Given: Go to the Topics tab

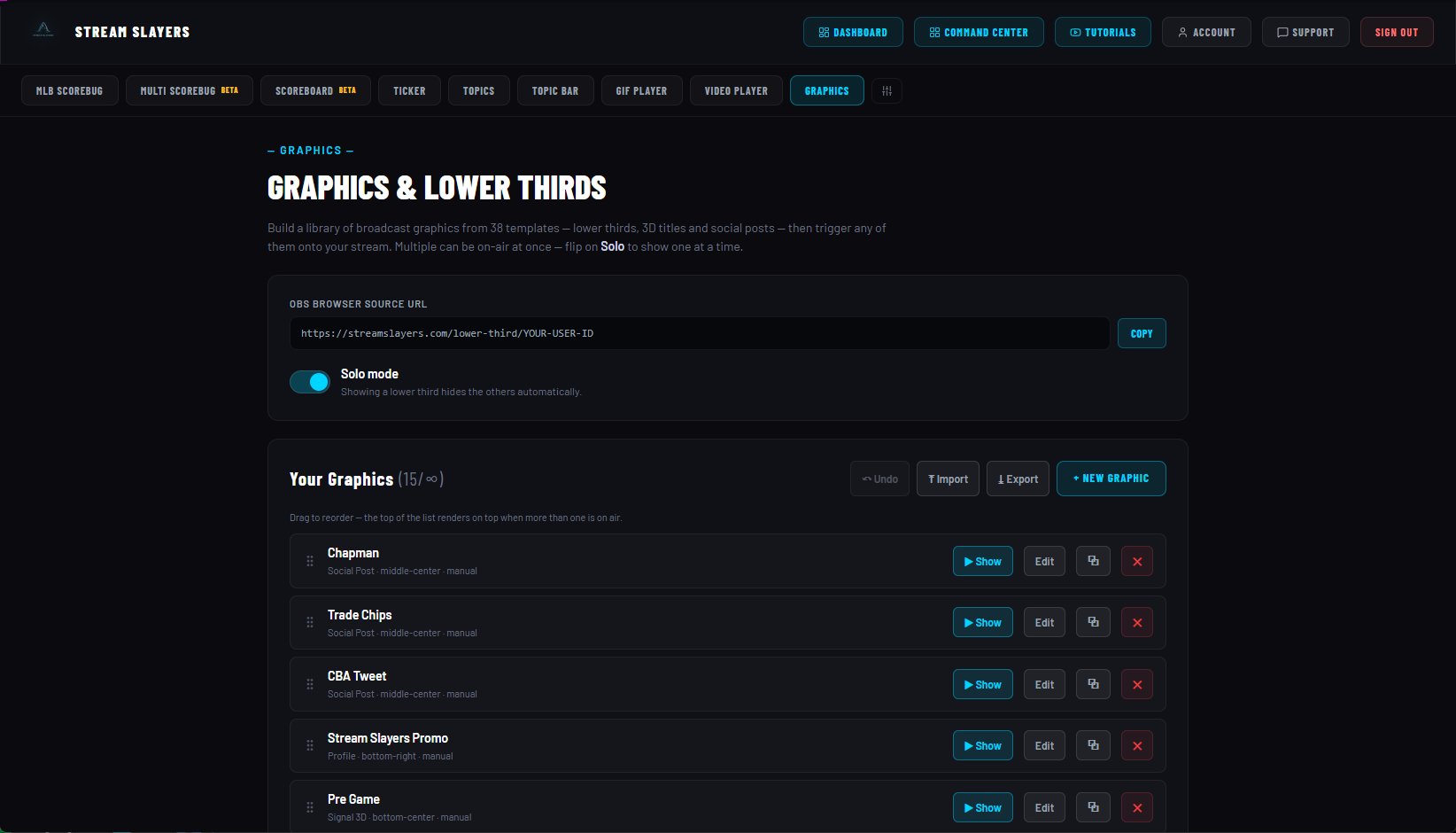Looking at the screenshot, I should pyautogui.click(x=479, y=91).
